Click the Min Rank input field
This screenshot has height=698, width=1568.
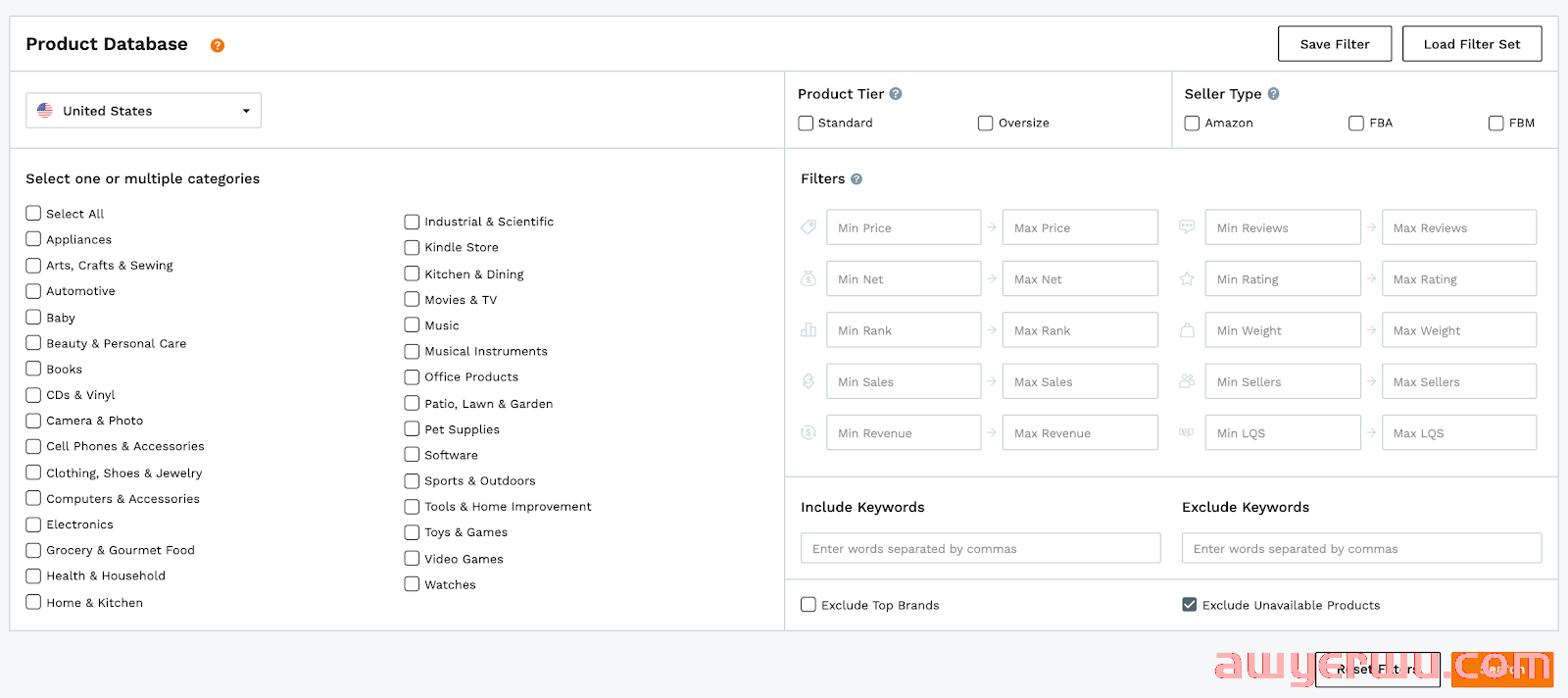tap(904, 330)
